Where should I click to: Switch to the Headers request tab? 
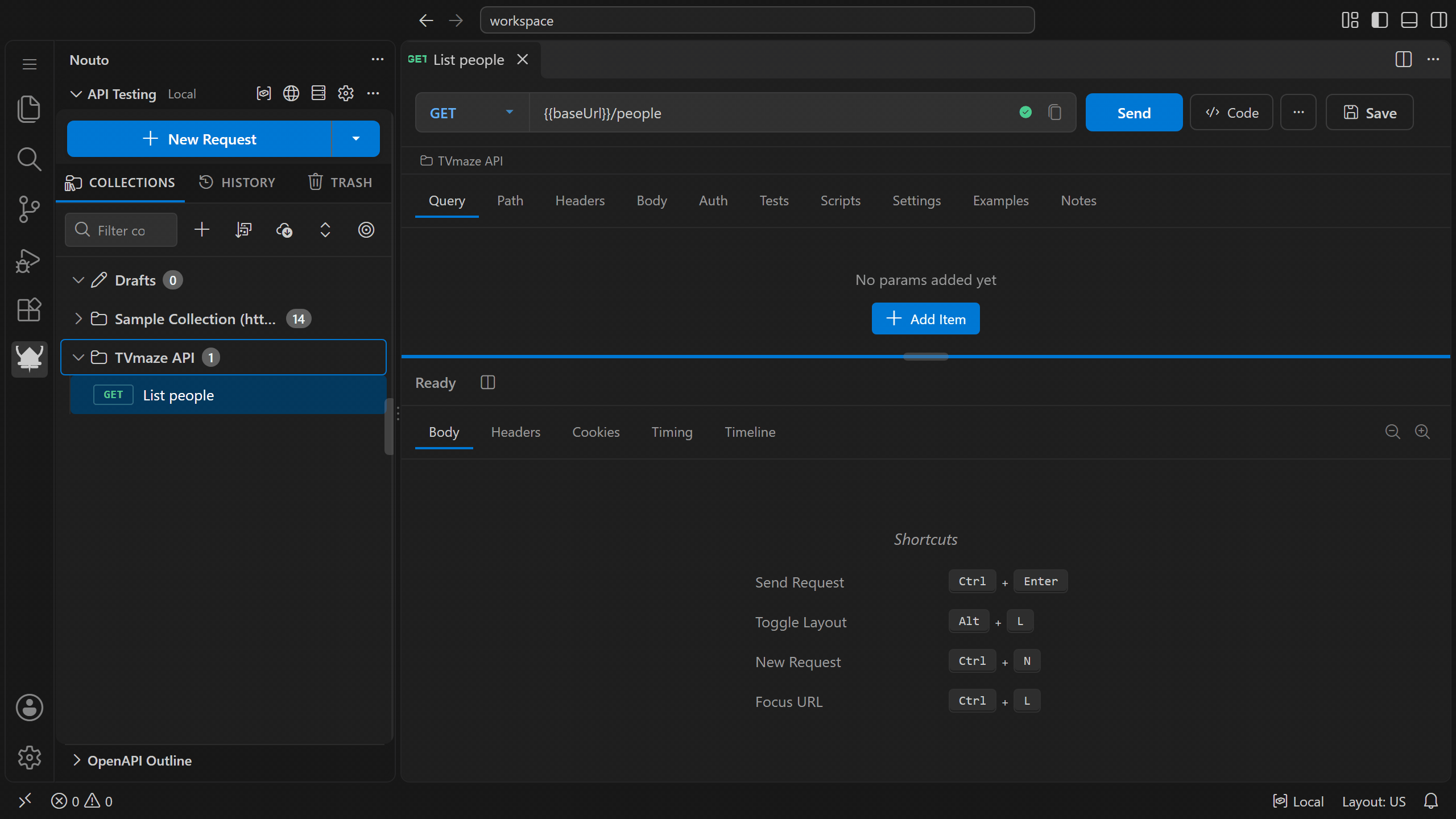pos(580,201)
